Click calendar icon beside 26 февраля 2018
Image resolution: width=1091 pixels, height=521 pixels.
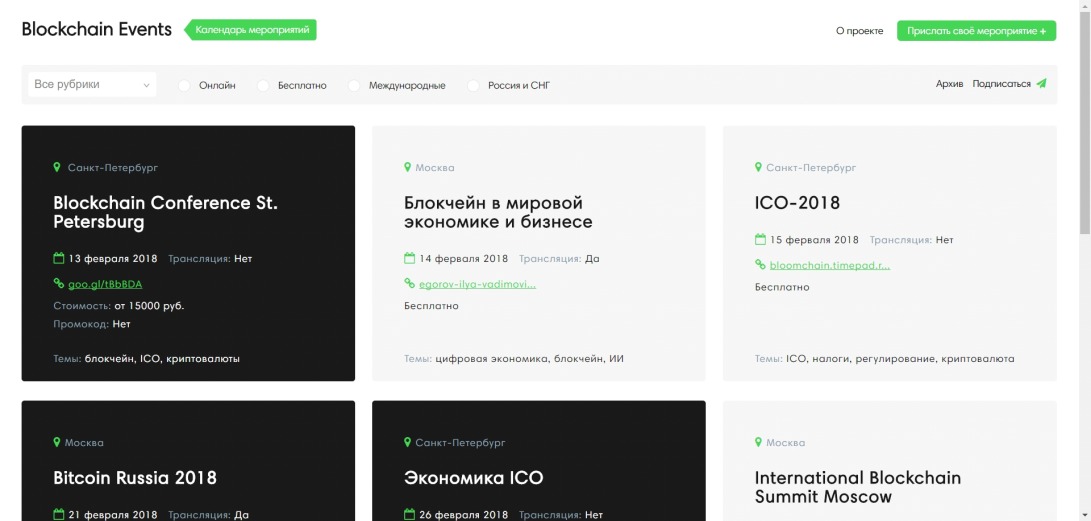pyautogui.click(x=409, y=515)
